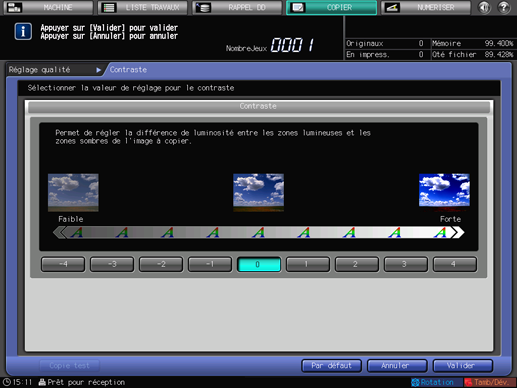This screenshot has height=388, width=517.
Task: Switch to the RAPPEL DD tab
Action: [x=237, y=7]
